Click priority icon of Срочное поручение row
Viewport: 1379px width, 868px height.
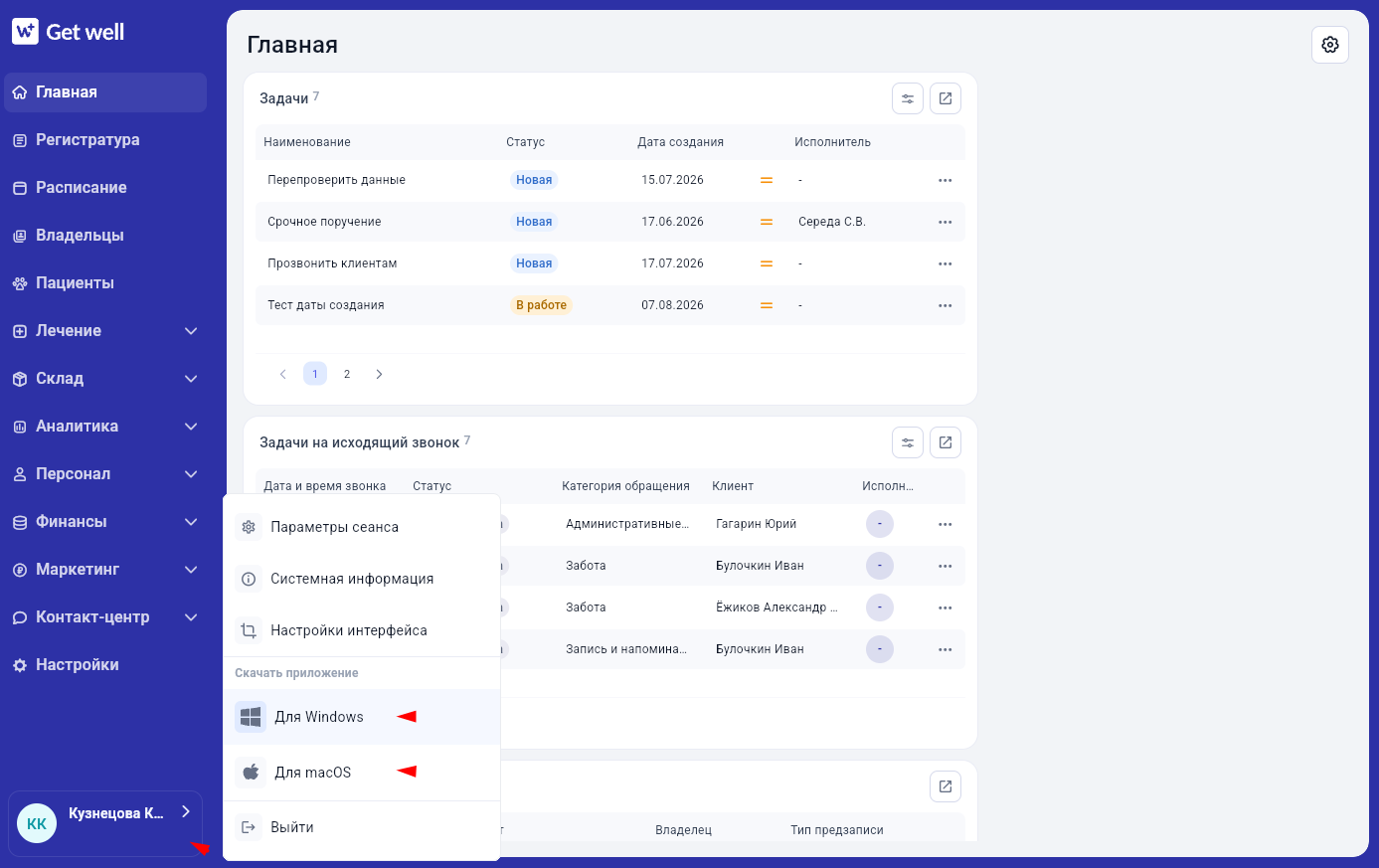(x=767, y=222)
